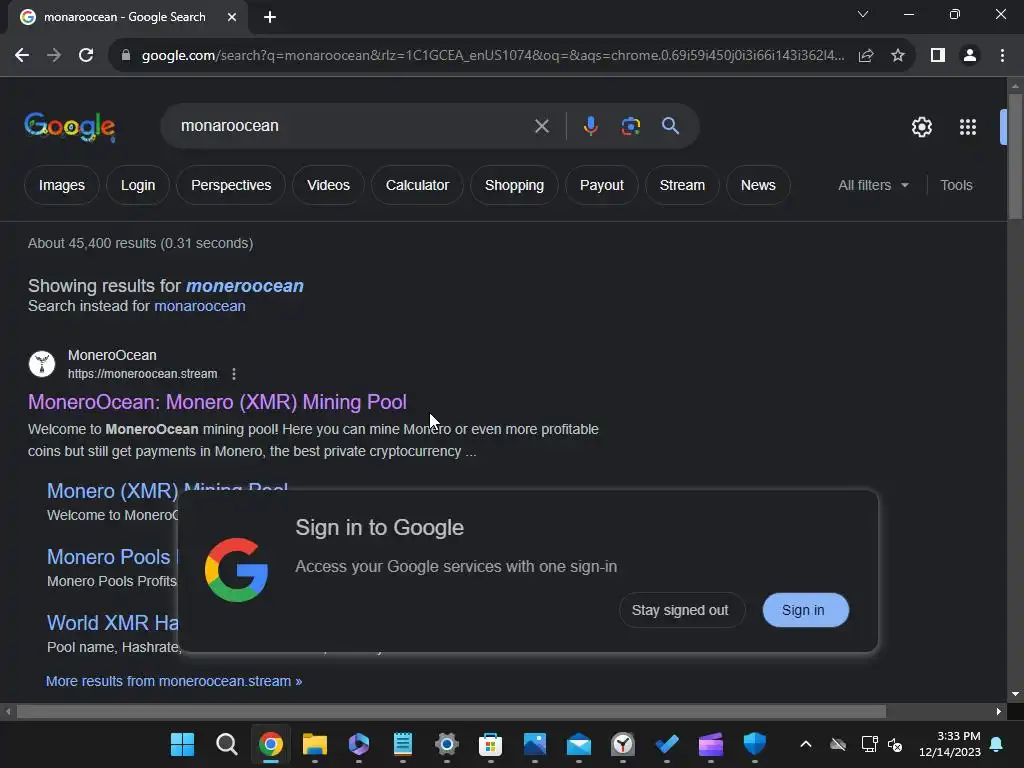Expand the All filters dropdown
Viewport: 1024px width, 768px height.
[x=873, y=185]
